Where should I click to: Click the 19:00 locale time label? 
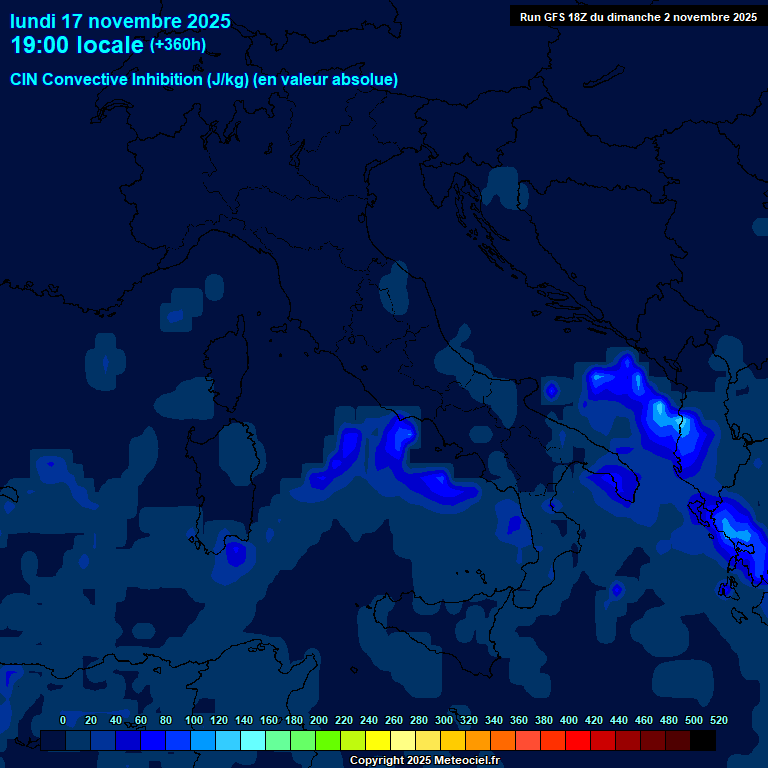pos(77,46)
